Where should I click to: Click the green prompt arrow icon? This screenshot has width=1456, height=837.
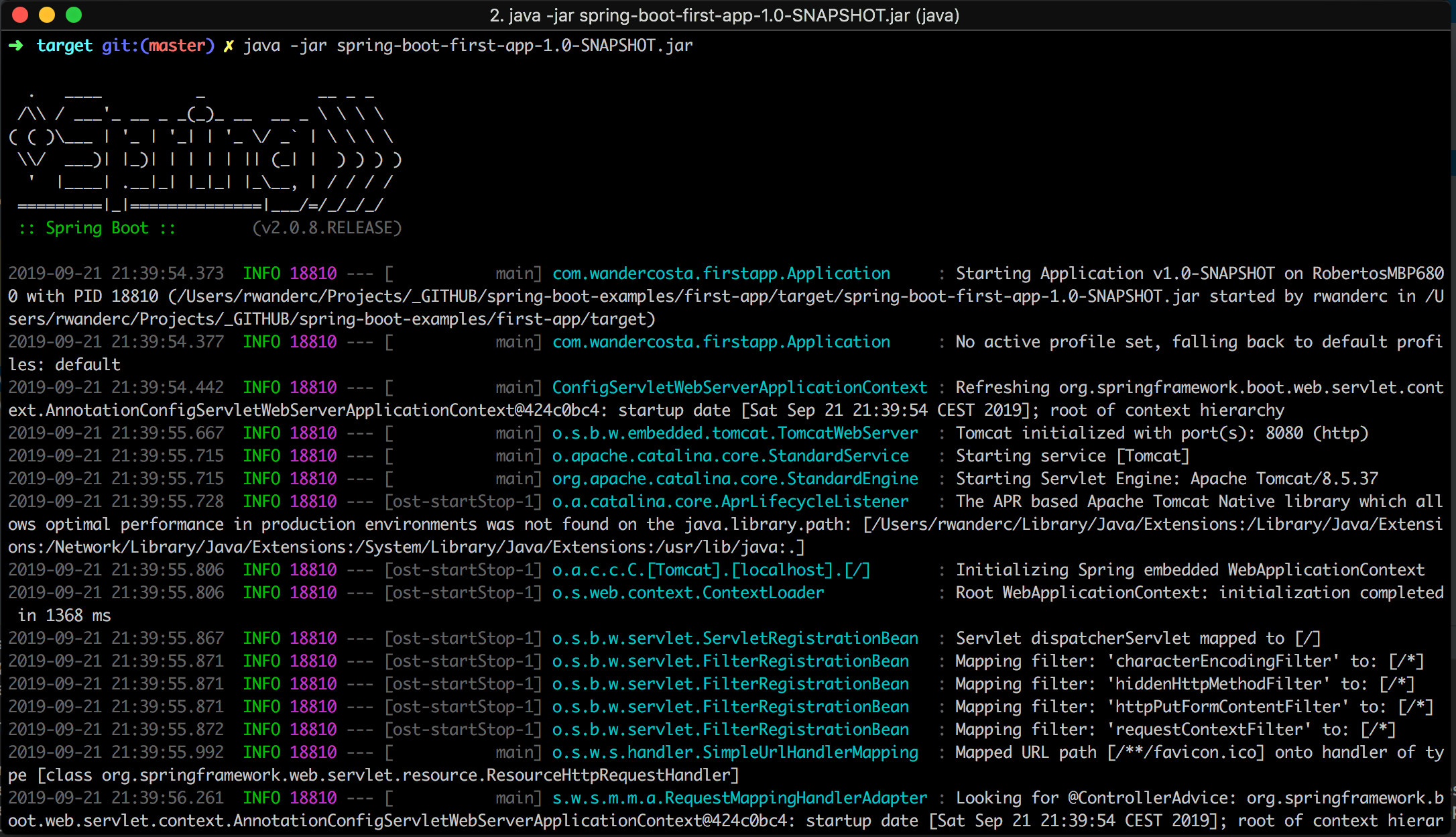tap(16, 46)
